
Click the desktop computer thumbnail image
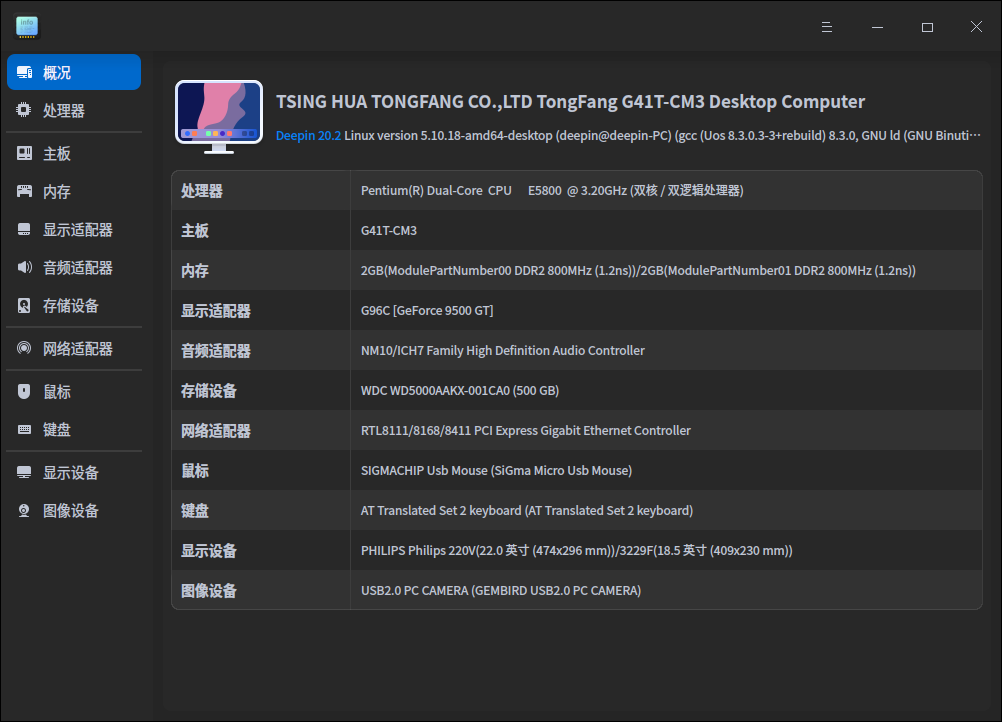point(219,117)
